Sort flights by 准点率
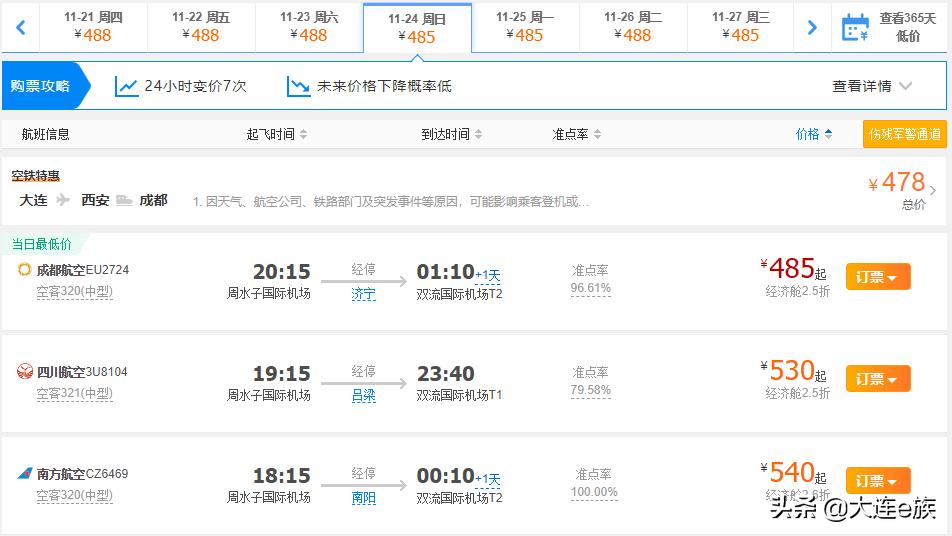This screenshot has width=952, height=536. point(576,134)
